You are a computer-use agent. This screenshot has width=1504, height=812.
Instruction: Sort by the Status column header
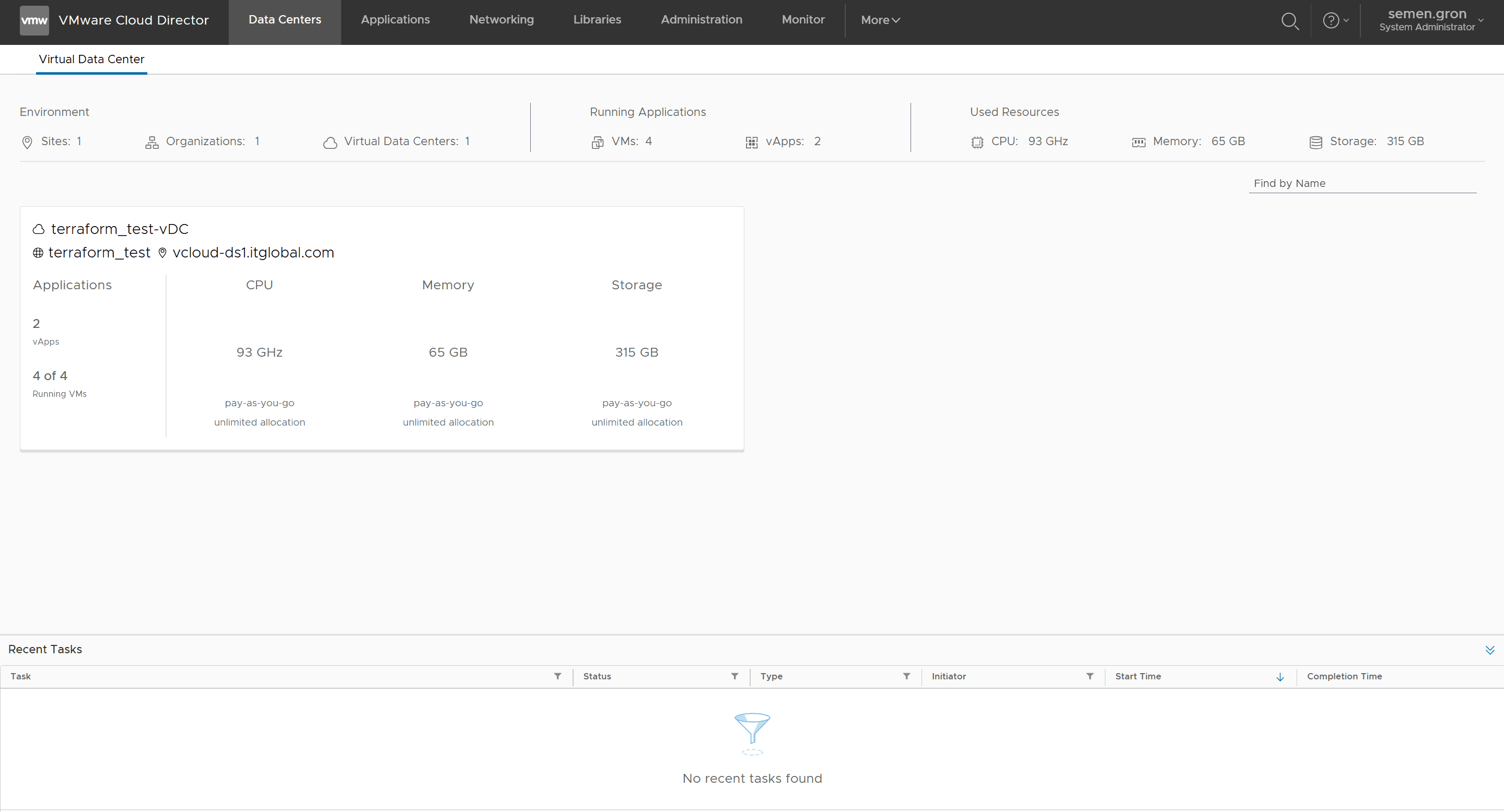click(x=597, y=677)
